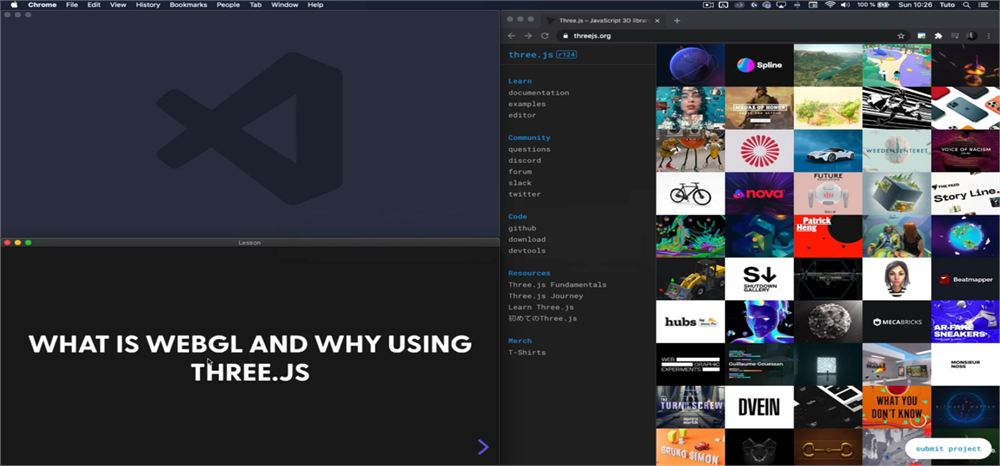Go back with Chrome's back arrow
Screen dimensions: 1000x466
[x=511, y=36]
